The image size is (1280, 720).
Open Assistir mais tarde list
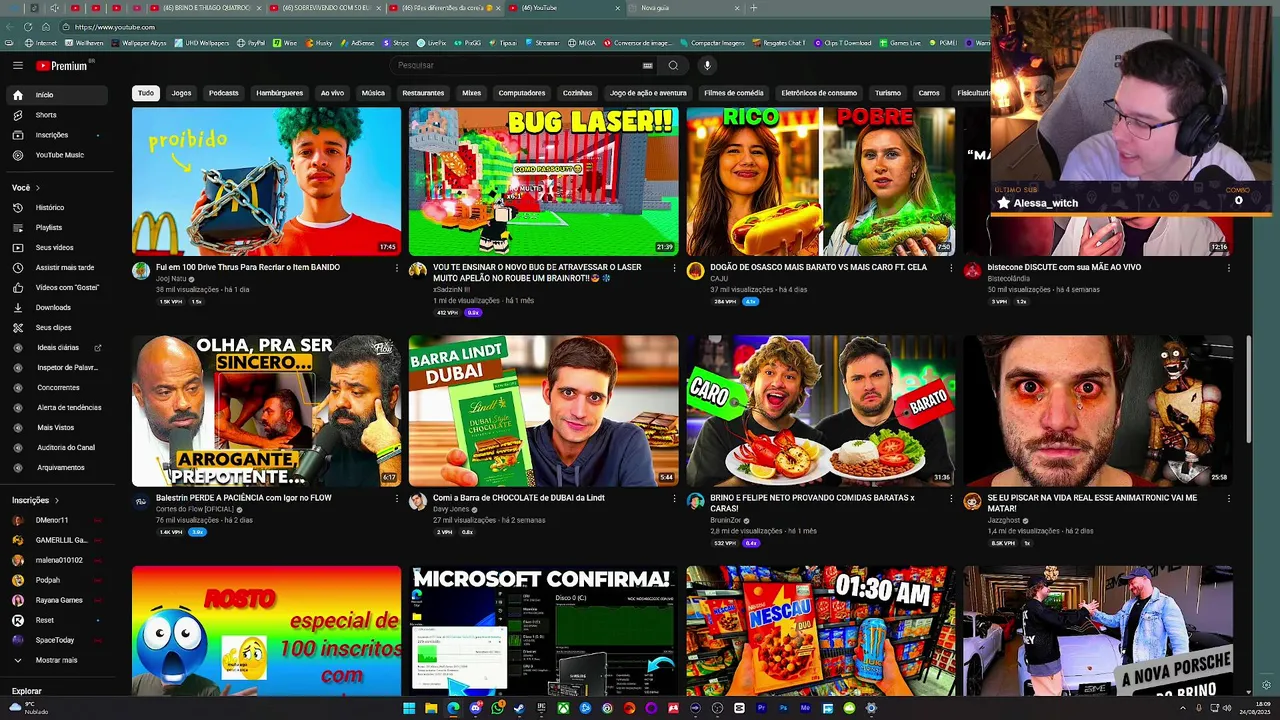56,267
